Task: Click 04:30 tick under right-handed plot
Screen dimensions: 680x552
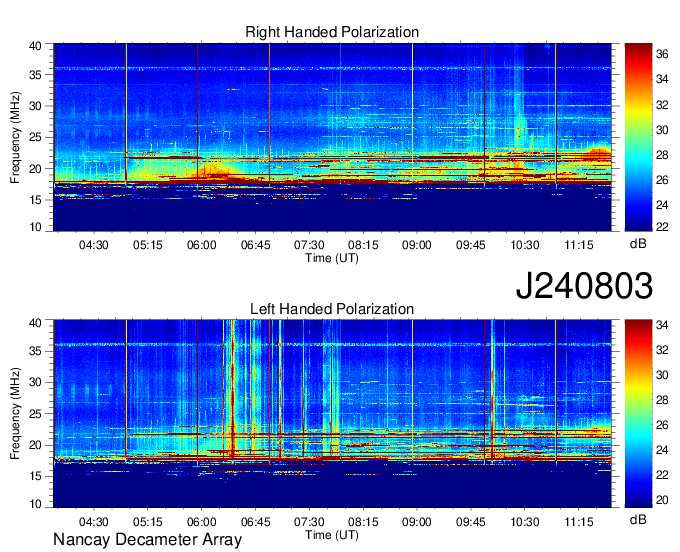Action: pos(94,245)
